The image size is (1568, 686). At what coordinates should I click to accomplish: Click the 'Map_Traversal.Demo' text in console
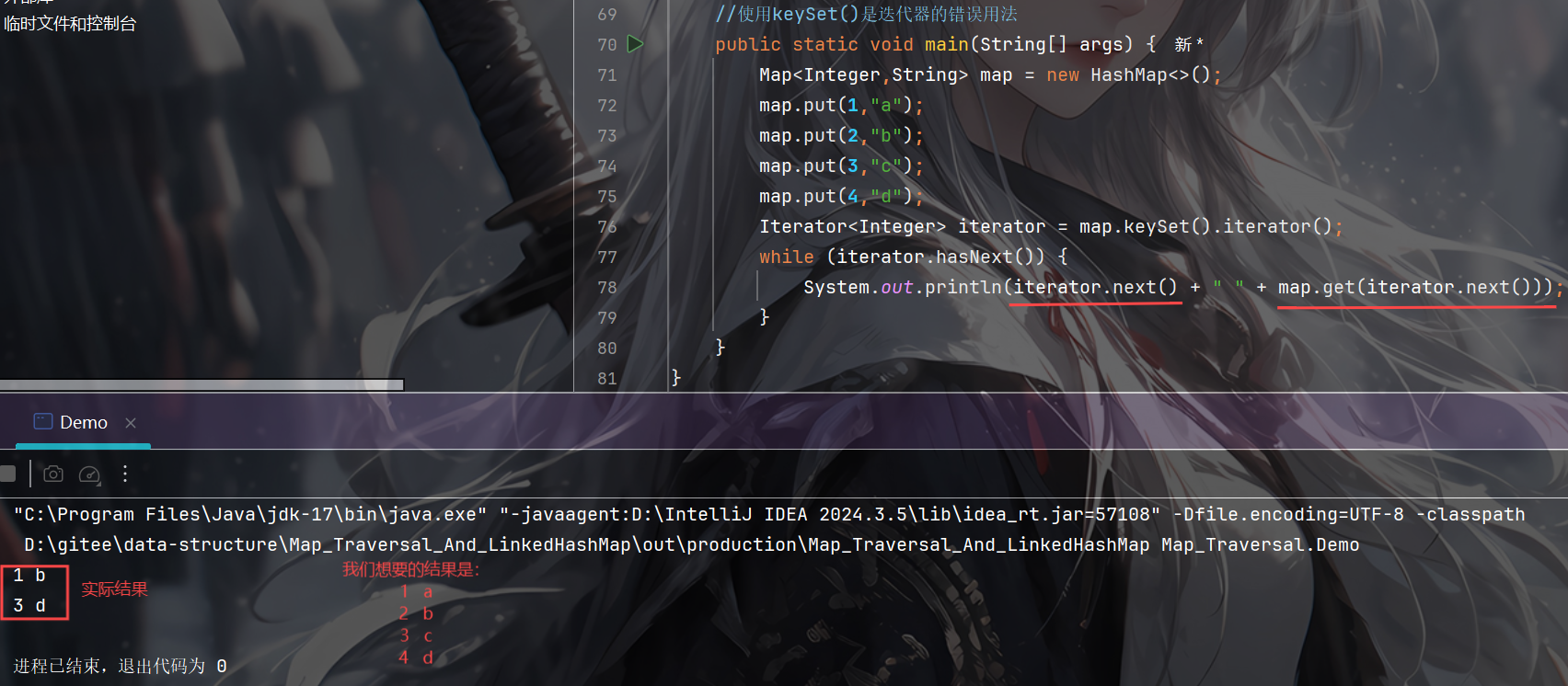point(1260,544)
